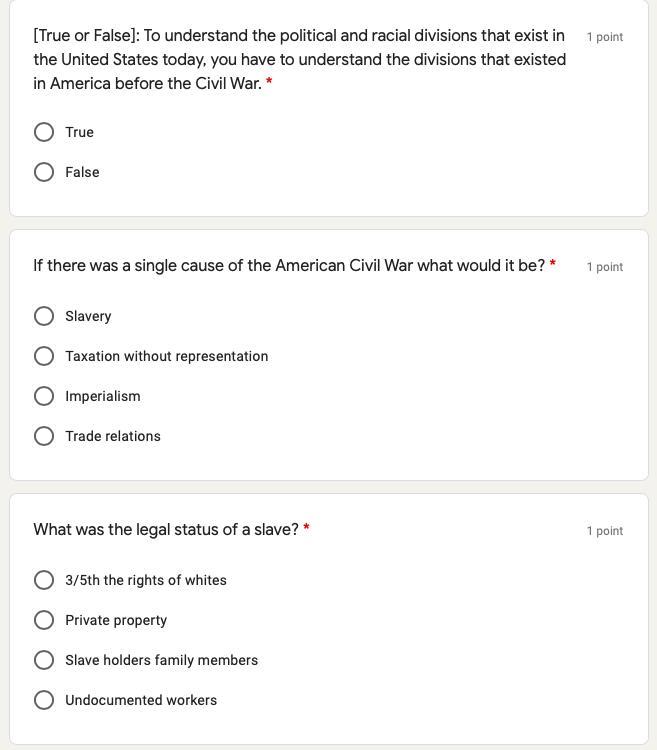
Task: Click the 1 point label on Civil War cause question
Action: click(x=604, y=267)
